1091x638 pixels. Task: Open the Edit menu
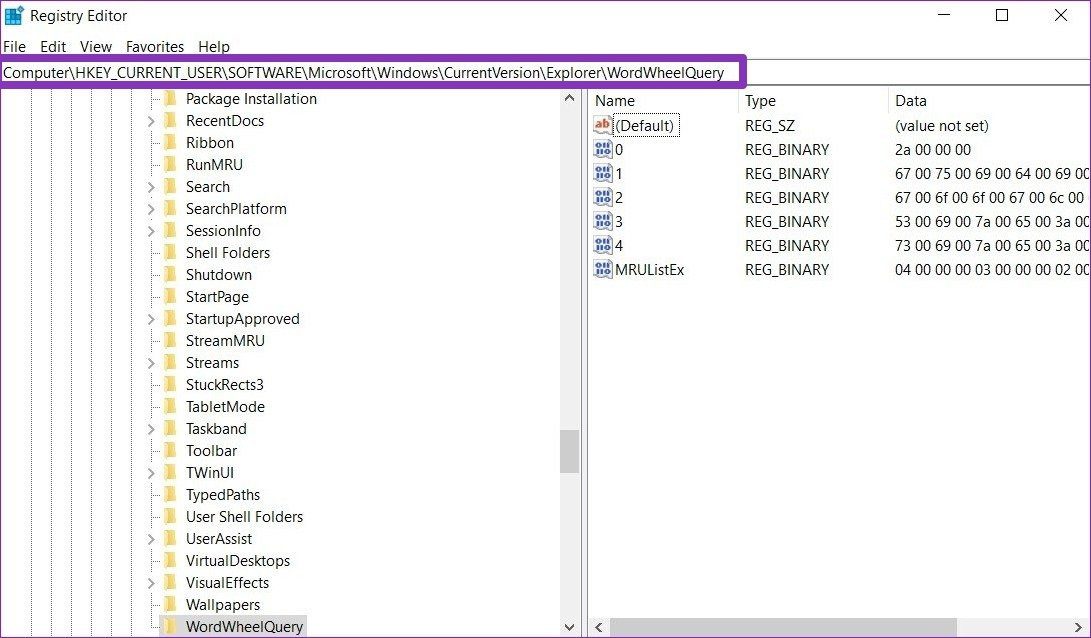coord(53,47)
